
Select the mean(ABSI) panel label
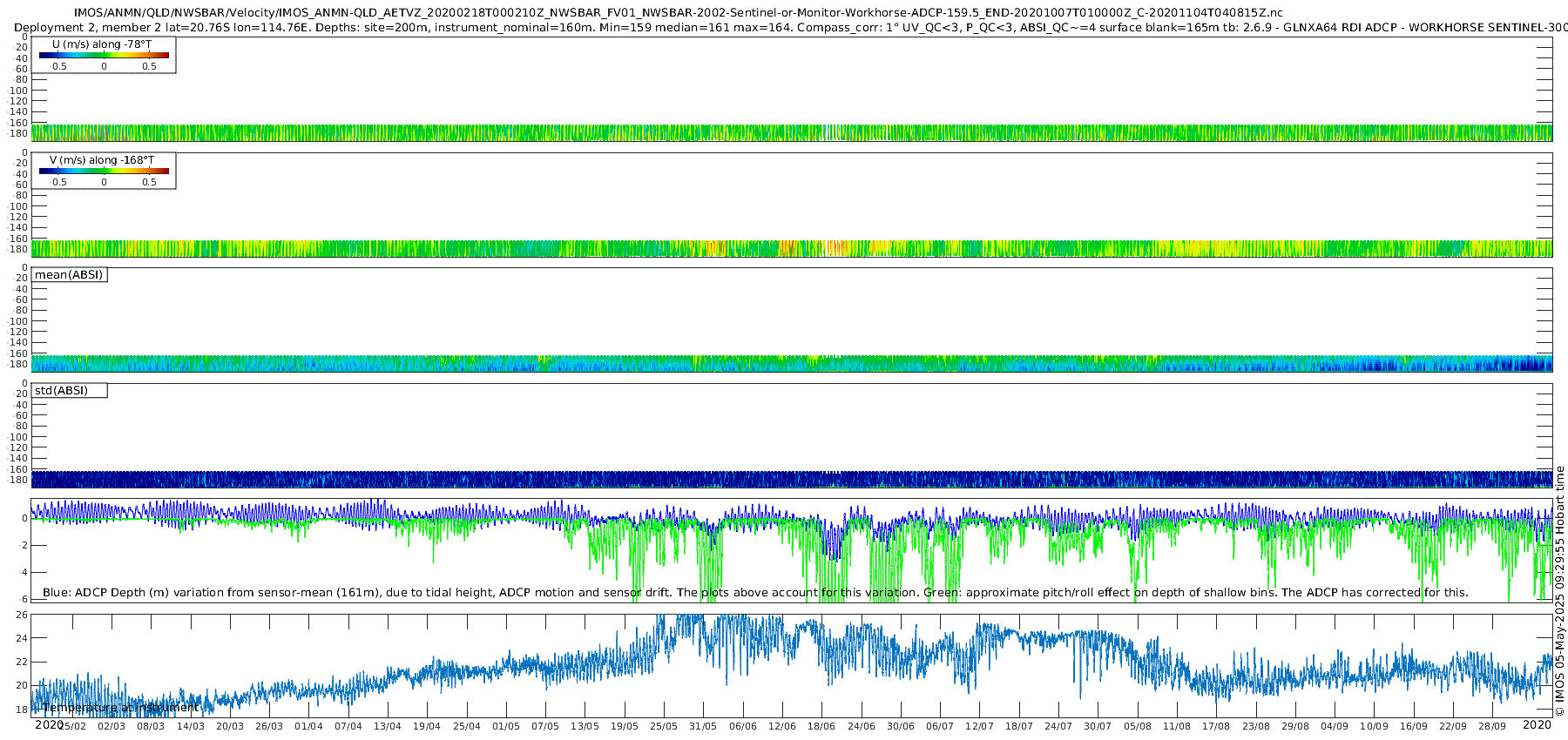(x=69, y=275)
